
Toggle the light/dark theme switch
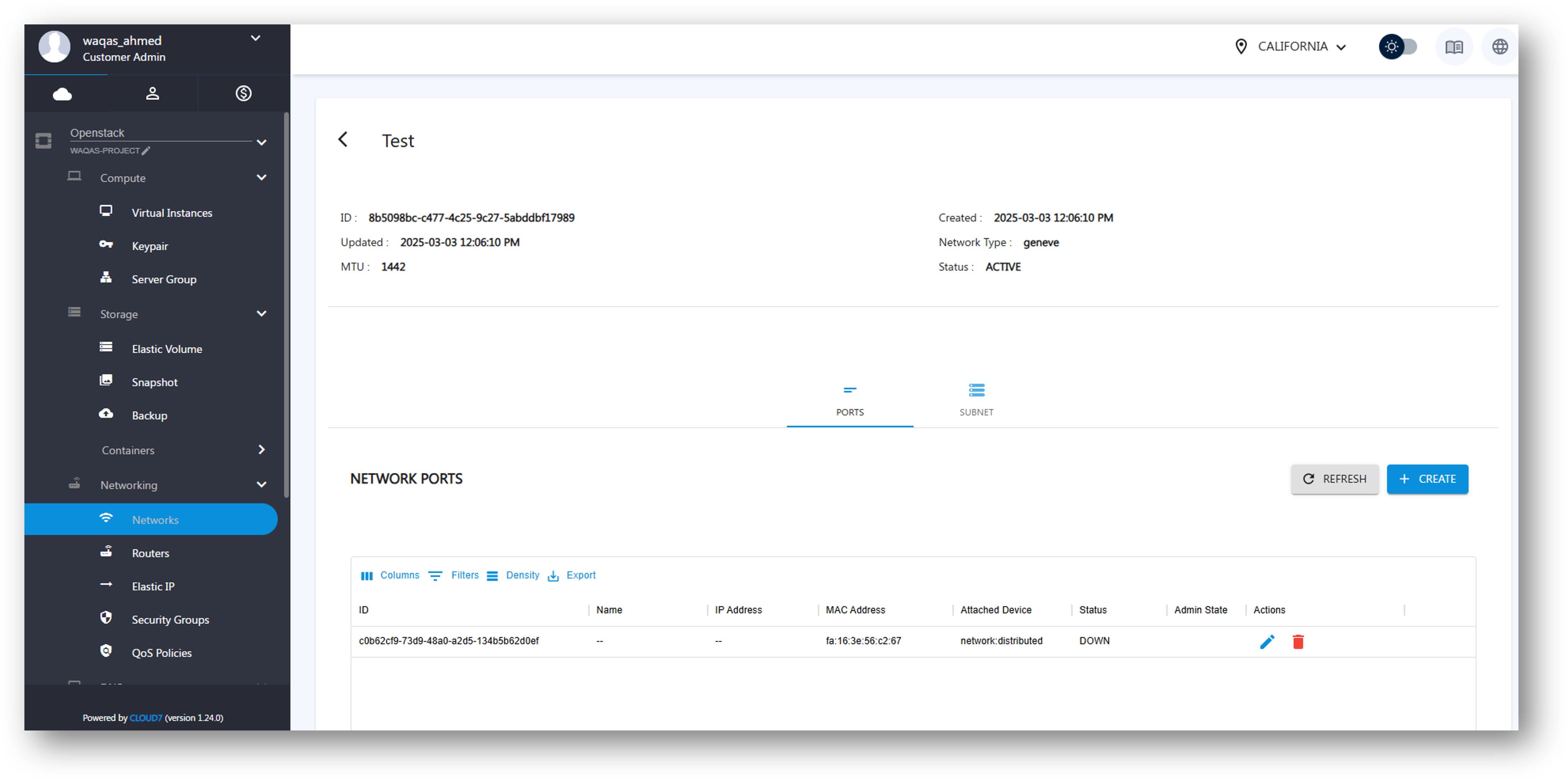click(1398, 47)
